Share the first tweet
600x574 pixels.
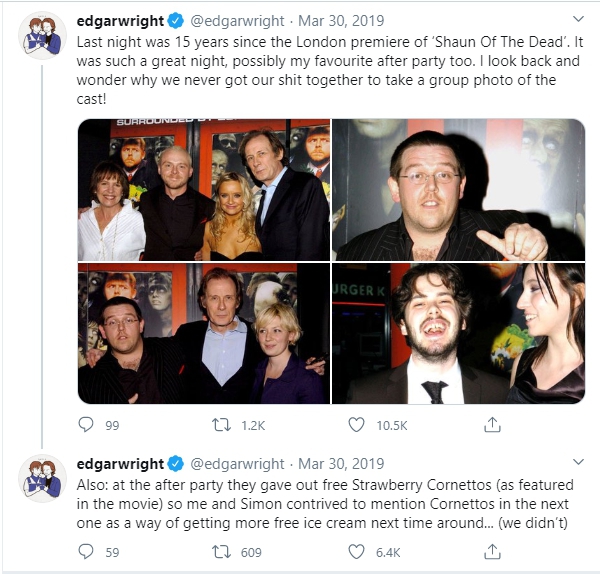coord(492,425)
